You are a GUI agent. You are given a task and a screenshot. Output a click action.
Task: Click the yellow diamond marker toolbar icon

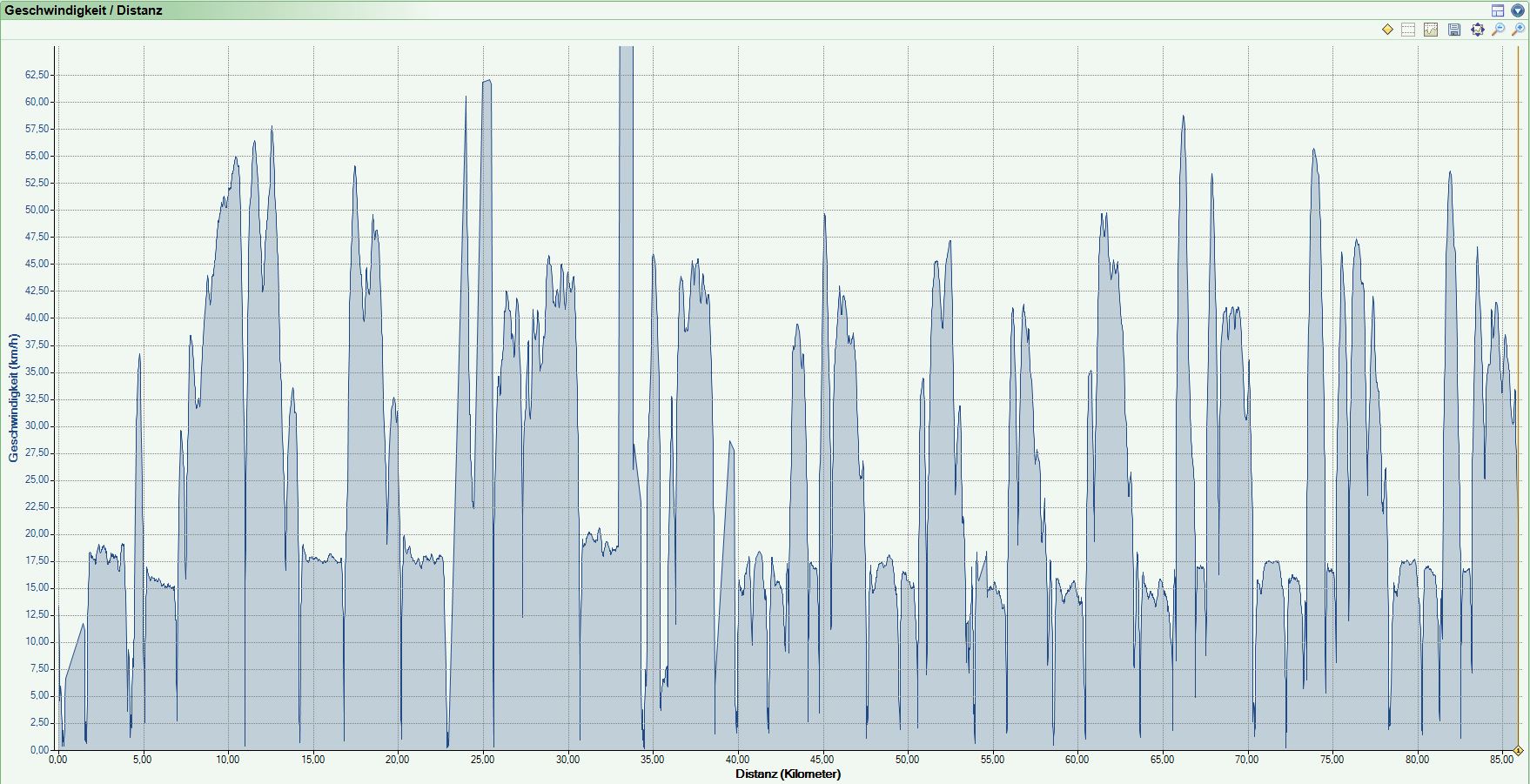click(x=1387, y=30)
